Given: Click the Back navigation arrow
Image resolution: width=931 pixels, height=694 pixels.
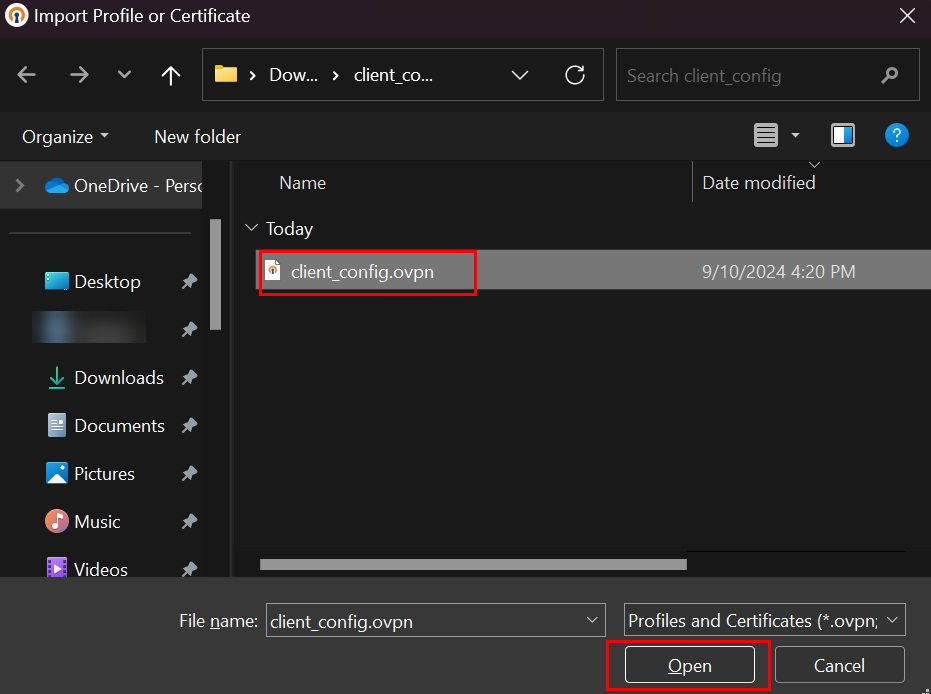Looking at the screenshot, I should (27, 75).
